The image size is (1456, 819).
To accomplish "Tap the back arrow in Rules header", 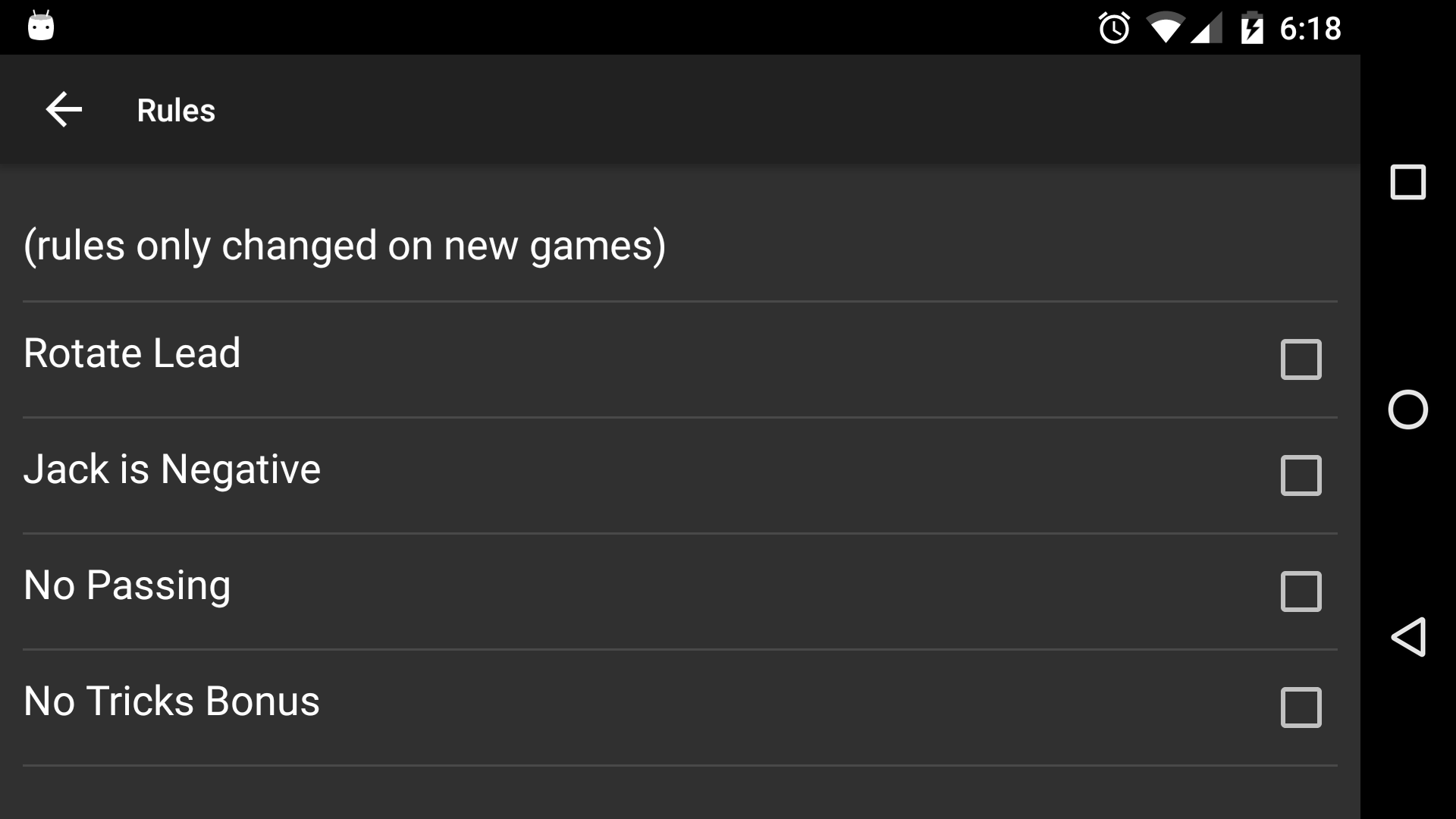I will [x=64, y=110].
